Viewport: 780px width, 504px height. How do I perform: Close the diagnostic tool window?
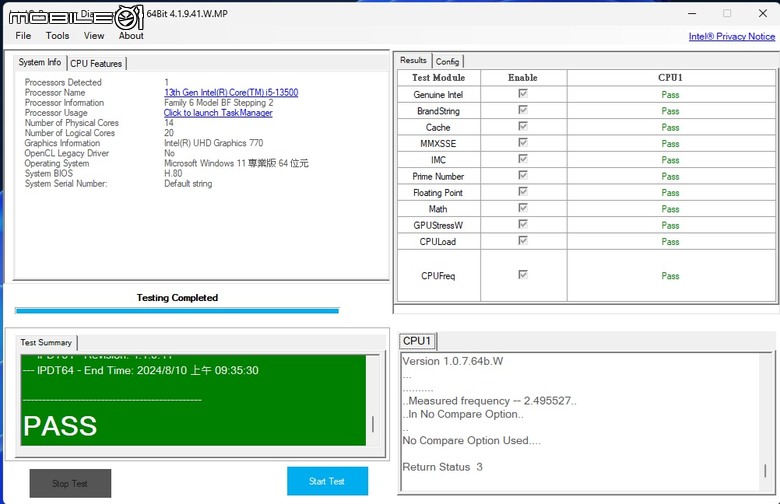(763, 13)
